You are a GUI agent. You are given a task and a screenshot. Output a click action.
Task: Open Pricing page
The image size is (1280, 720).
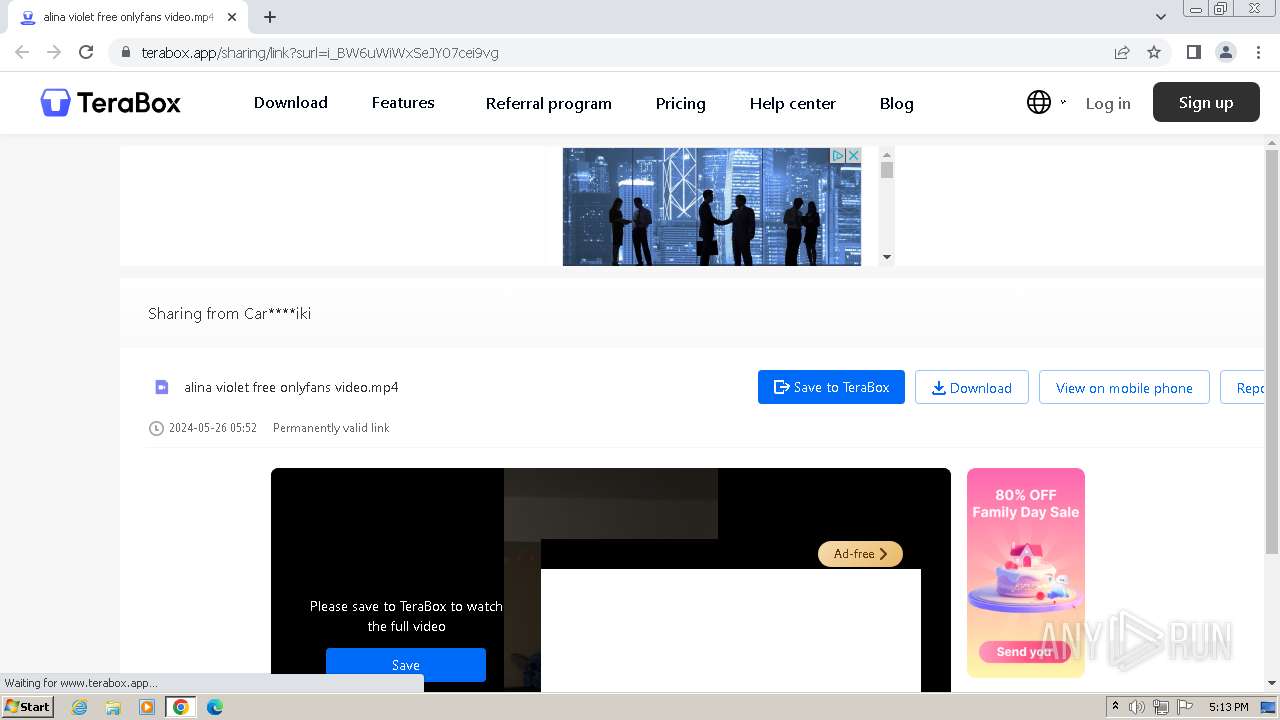(681, 103)
